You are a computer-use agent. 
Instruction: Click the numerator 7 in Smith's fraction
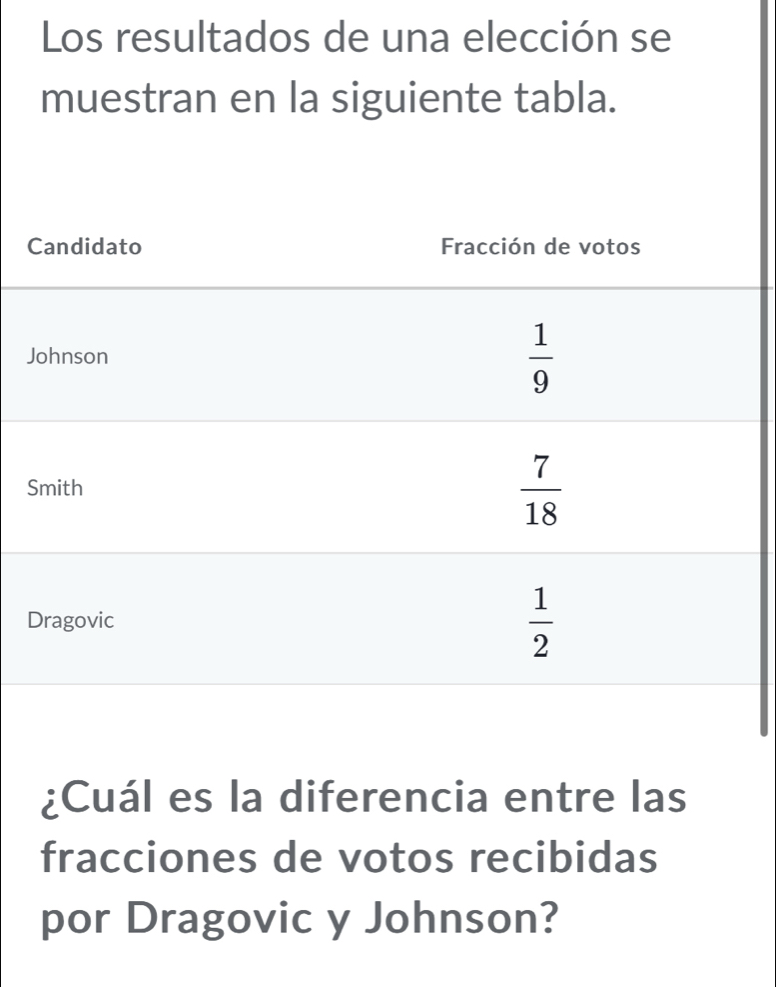[x=540, y=466]
